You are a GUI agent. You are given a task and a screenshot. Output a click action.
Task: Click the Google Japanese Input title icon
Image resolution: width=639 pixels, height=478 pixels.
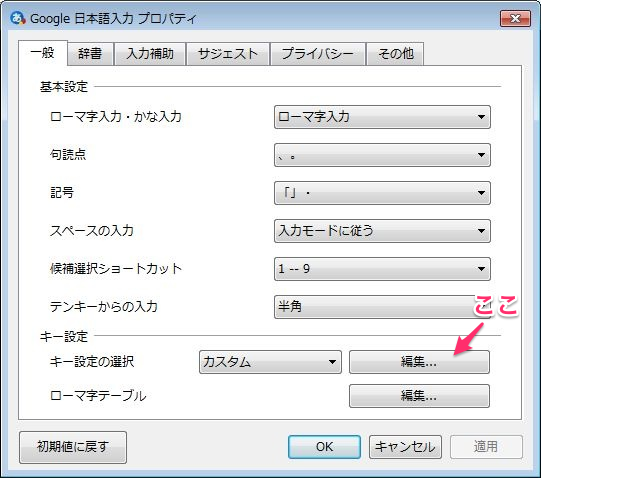pyautogui.click(x=18, y=18)
